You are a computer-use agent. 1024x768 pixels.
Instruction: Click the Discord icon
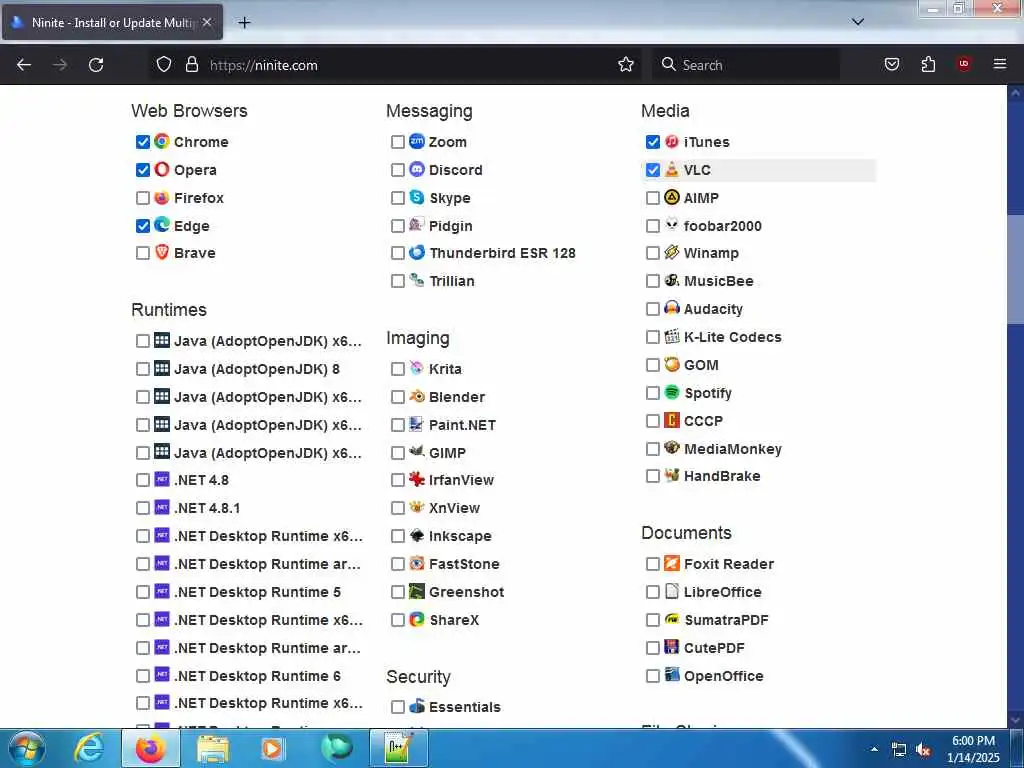pos(417,169)
